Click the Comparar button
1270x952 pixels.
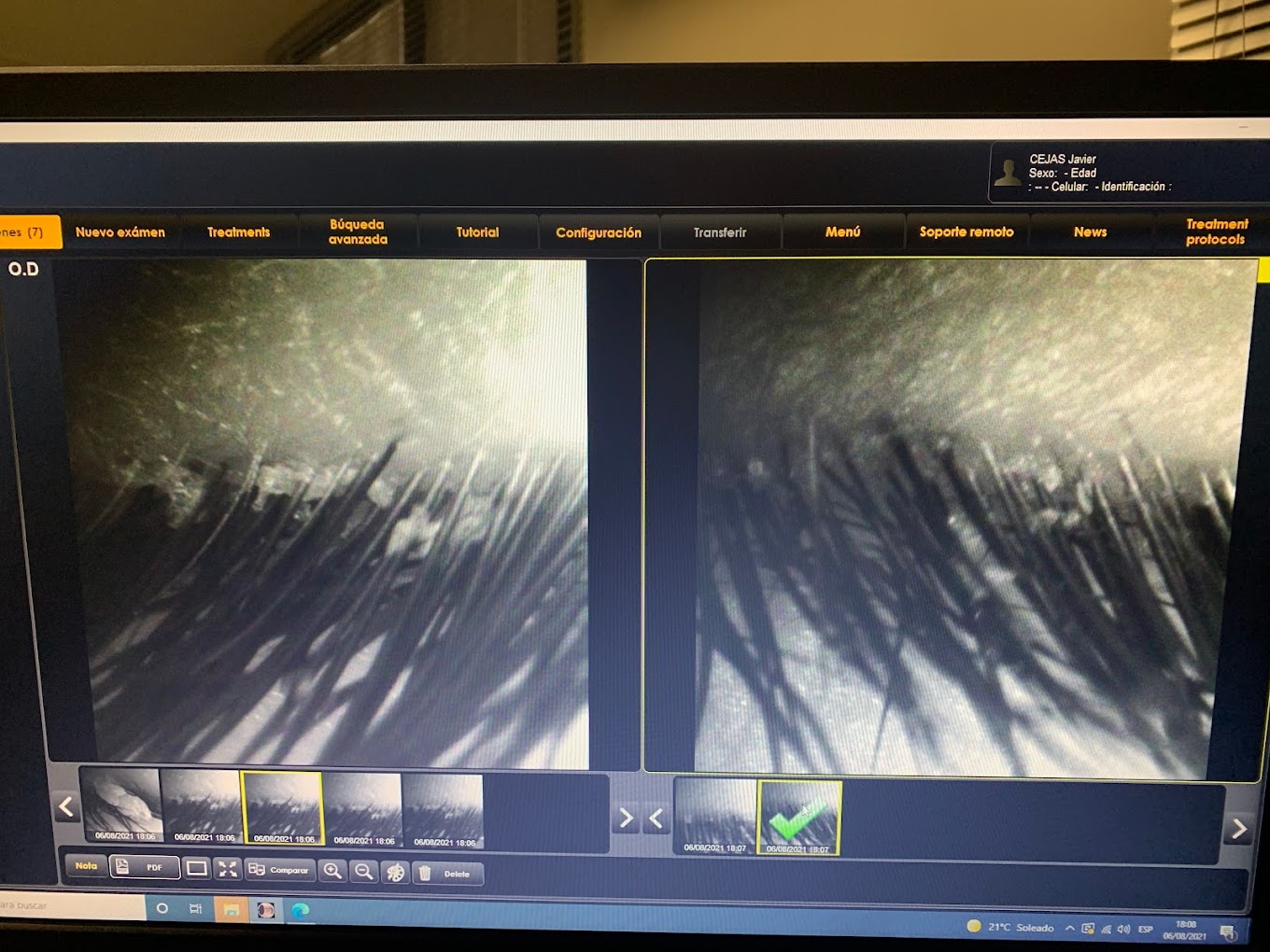pos(278,870)
